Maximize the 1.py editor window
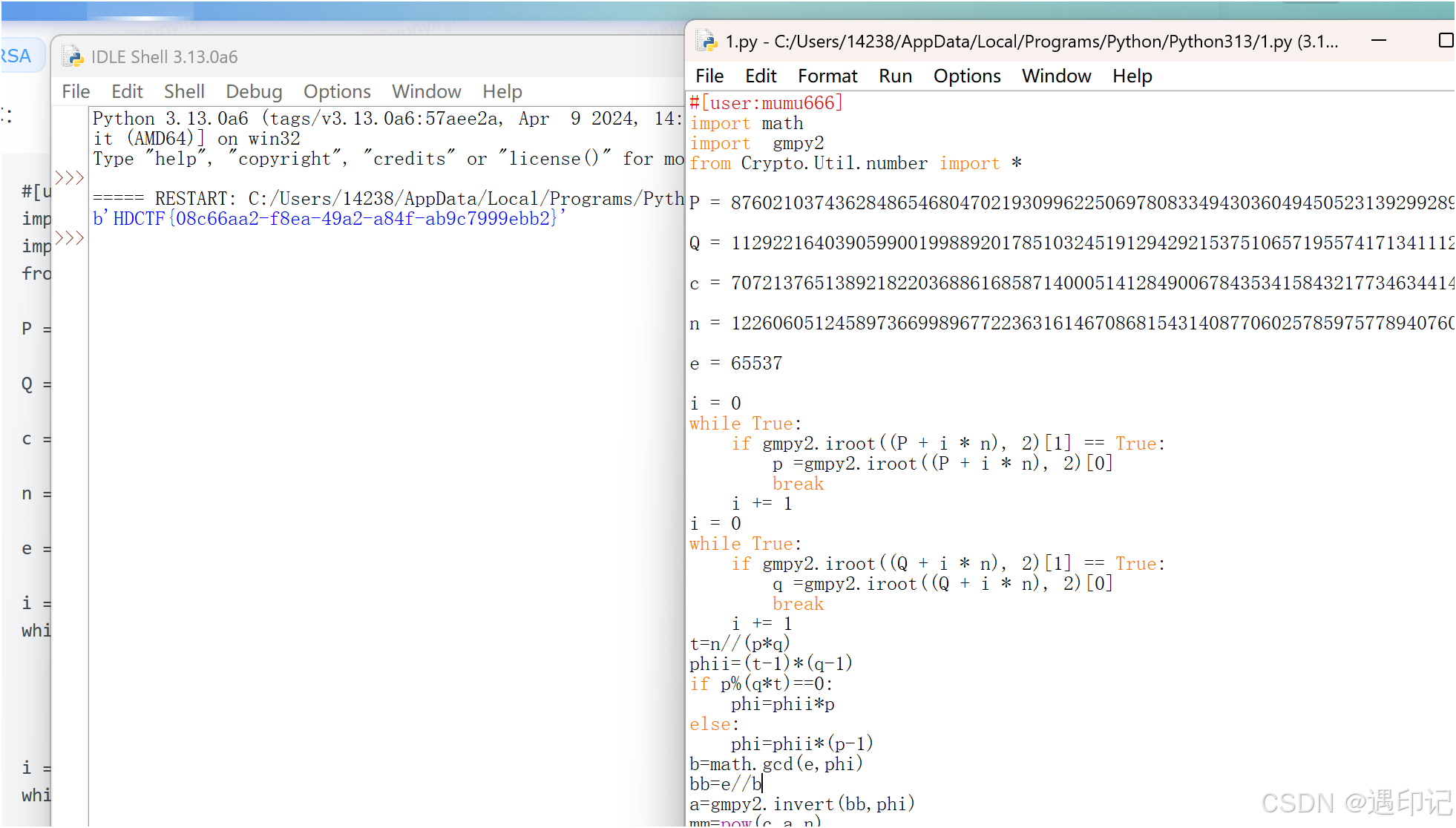This screenshot has width=1456, height=828. (x=1444, y=41)
